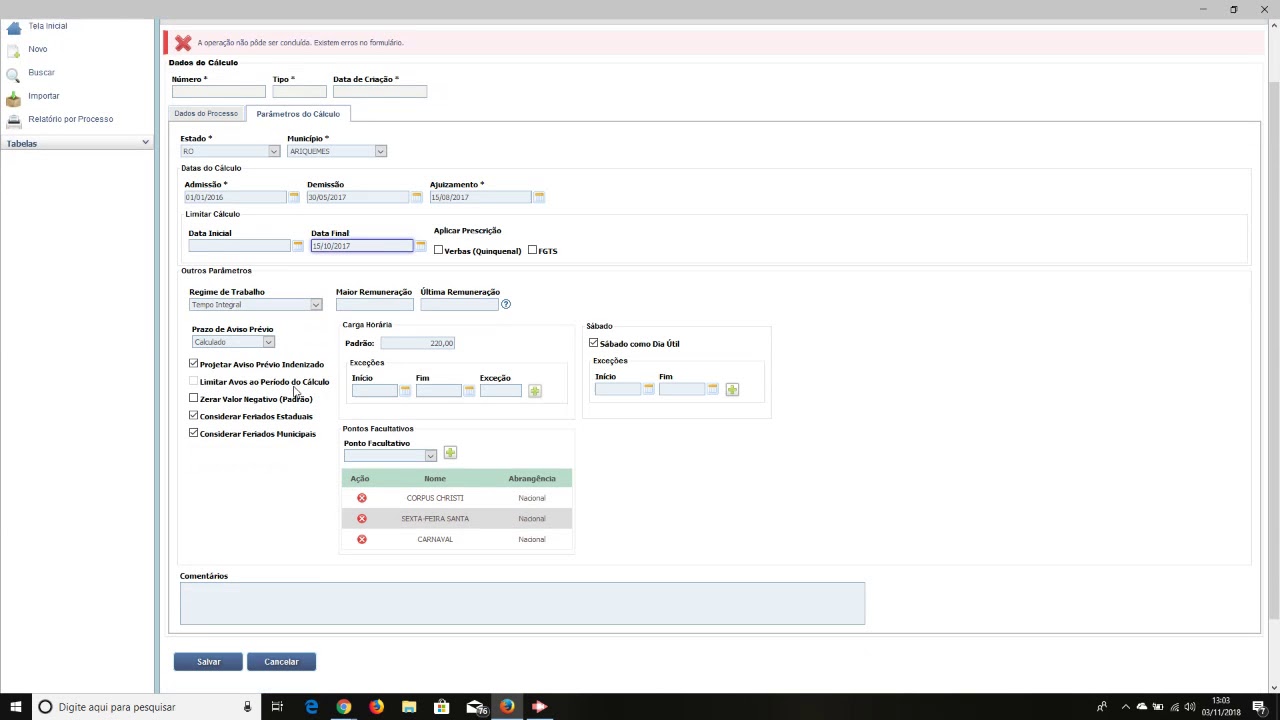Expand Tabelas section in sidebar
This screenshot has width=1280, height=720.
77,144
